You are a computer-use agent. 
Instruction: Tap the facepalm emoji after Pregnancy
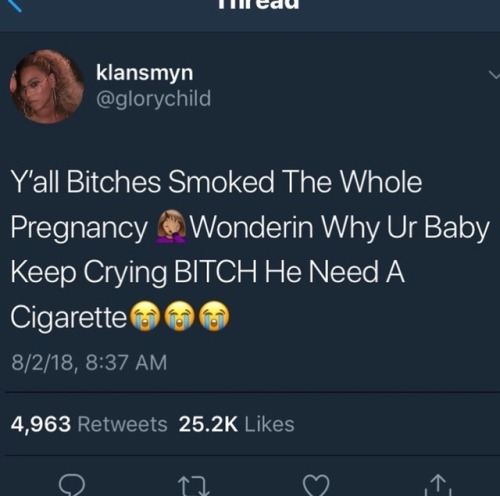pos(172,227)
